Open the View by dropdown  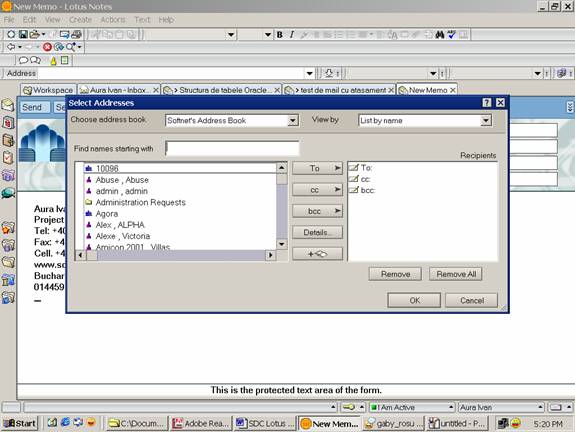coord(486,120)
